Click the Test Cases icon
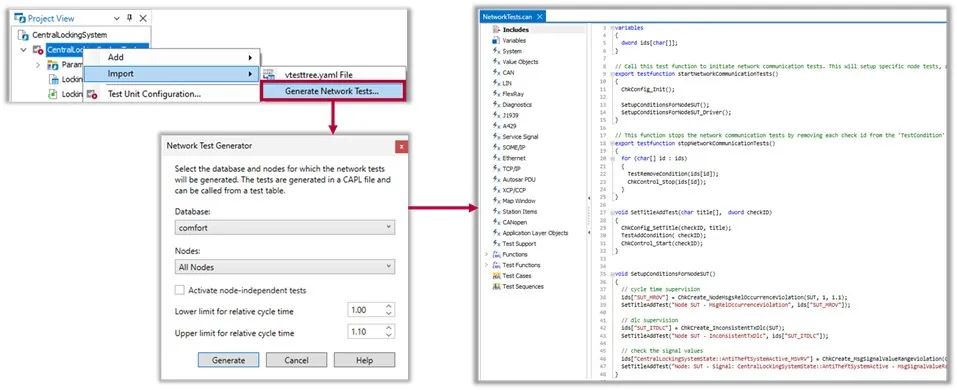This screenshot has height=390, width=957. pyautogui.click(x=496, y=275)
